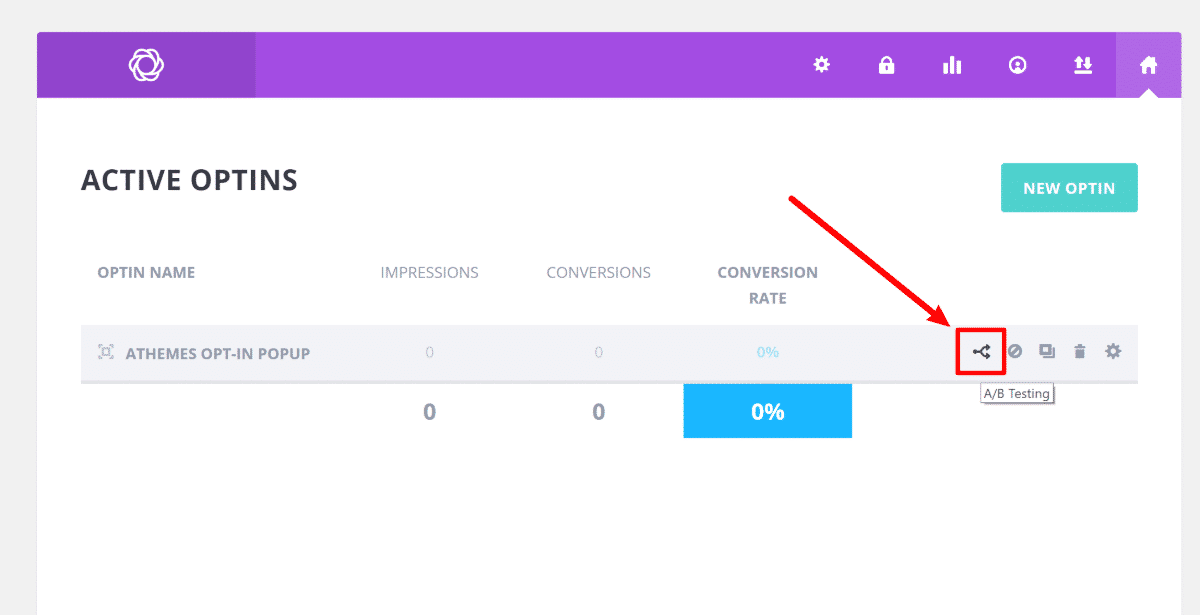Click the import/export arrows icon
The image size is (1200, 615).
coord(1082,65)
